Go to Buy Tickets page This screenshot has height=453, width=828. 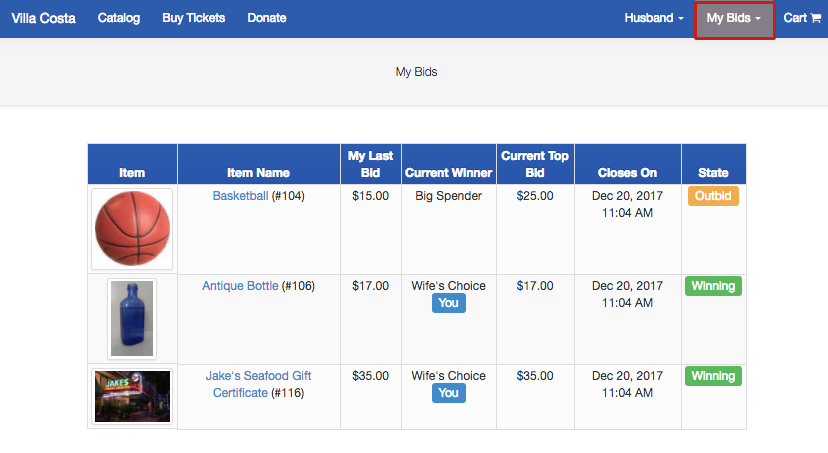coord(193,18)
